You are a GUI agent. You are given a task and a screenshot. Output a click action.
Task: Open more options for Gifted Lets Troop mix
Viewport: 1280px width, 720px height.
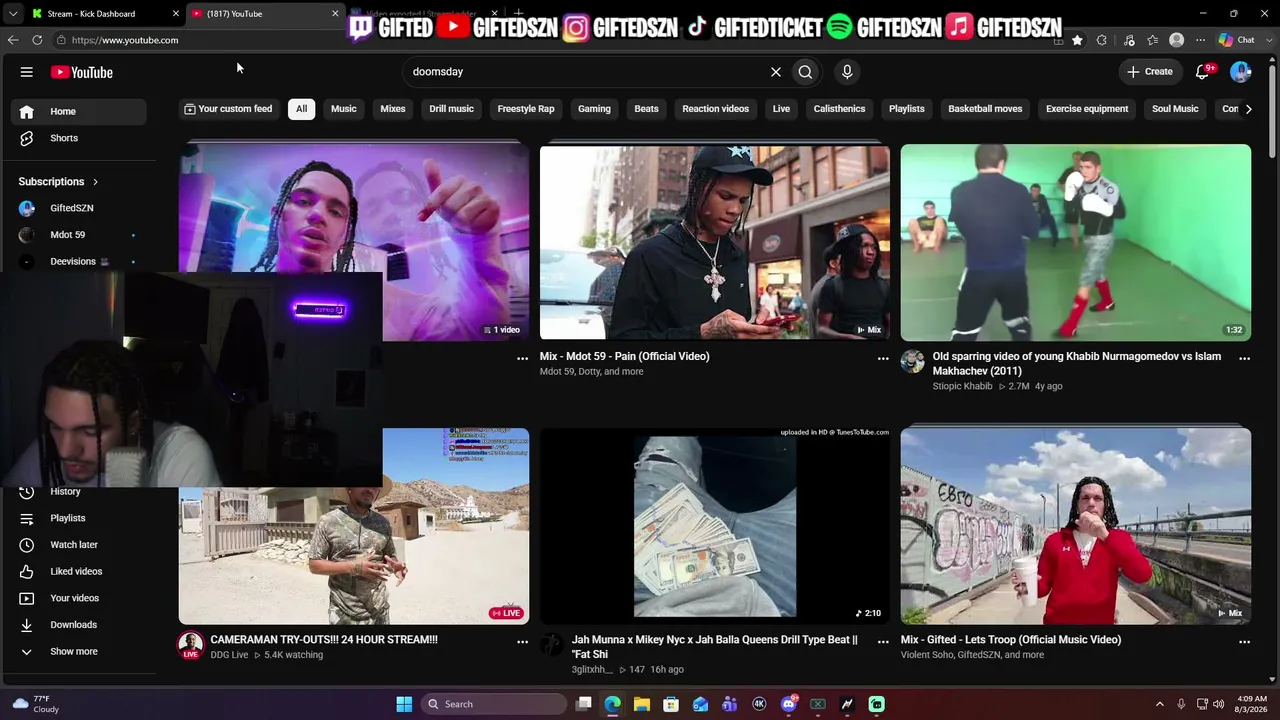coord(1244,642)
